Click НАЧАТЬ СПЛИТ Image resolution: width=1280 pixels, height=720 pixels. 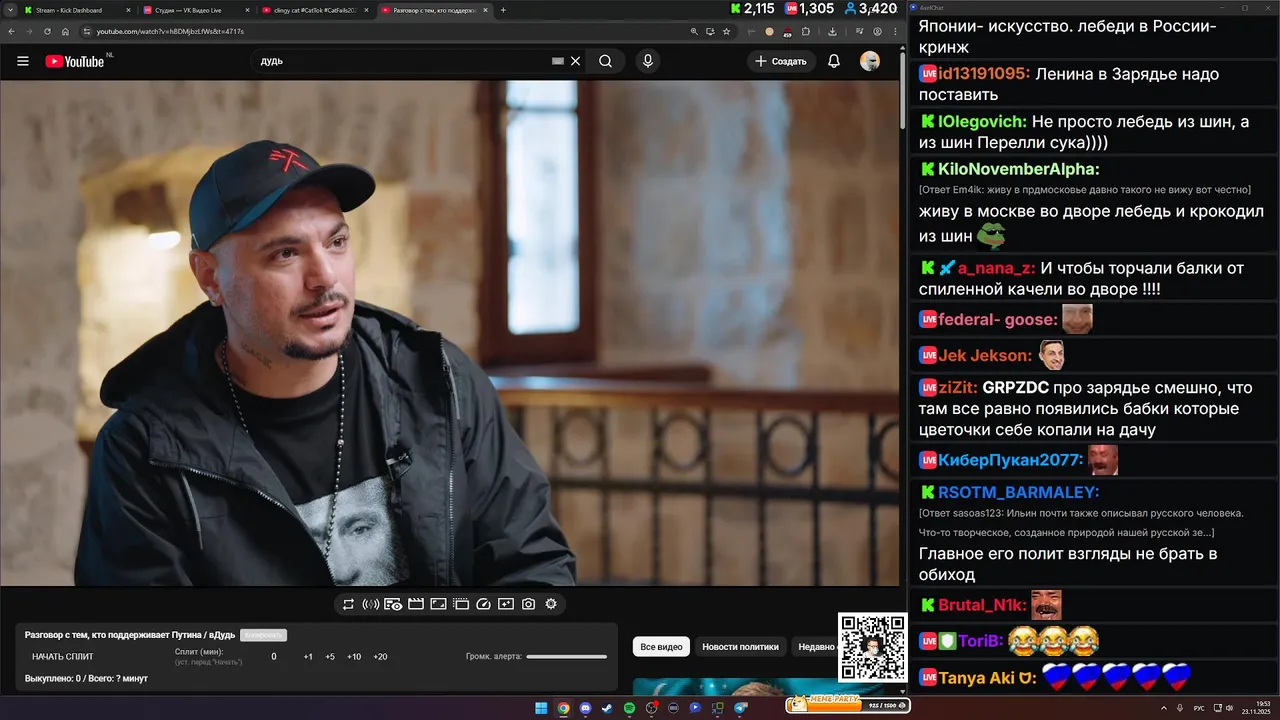coord(63,657)
